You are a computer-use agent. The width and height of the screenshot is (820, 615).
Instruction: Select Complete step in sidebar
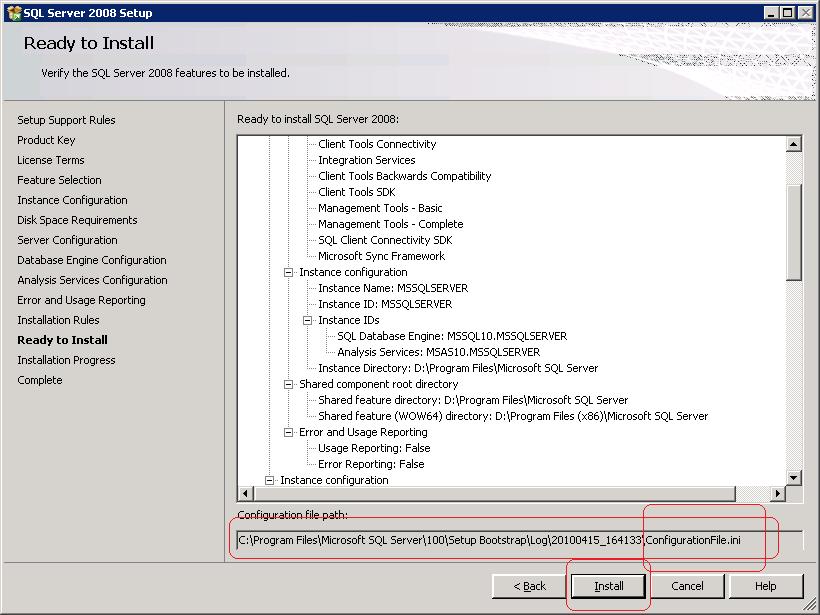(x=39, y=380)
